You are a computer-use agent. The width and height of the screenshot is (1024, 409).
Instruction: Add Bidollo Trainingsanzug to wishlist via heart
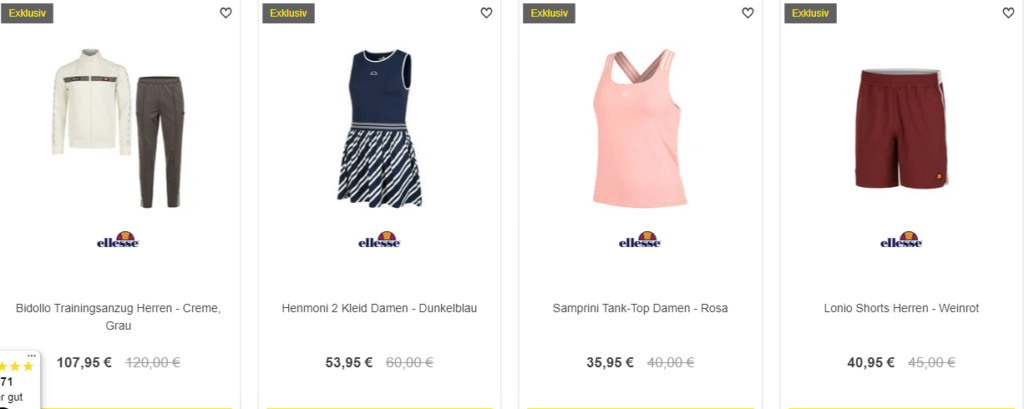point(225,13)
